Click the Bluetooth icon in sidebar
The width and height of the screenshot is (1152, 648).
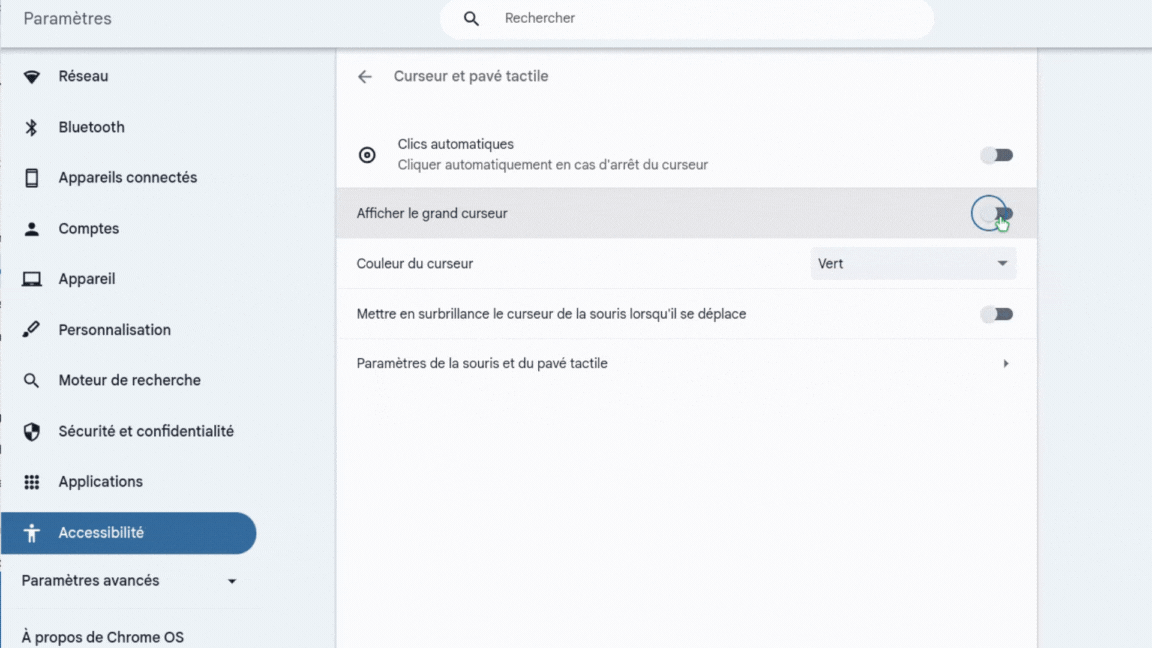pyautogui.click(x=32, y=127)
